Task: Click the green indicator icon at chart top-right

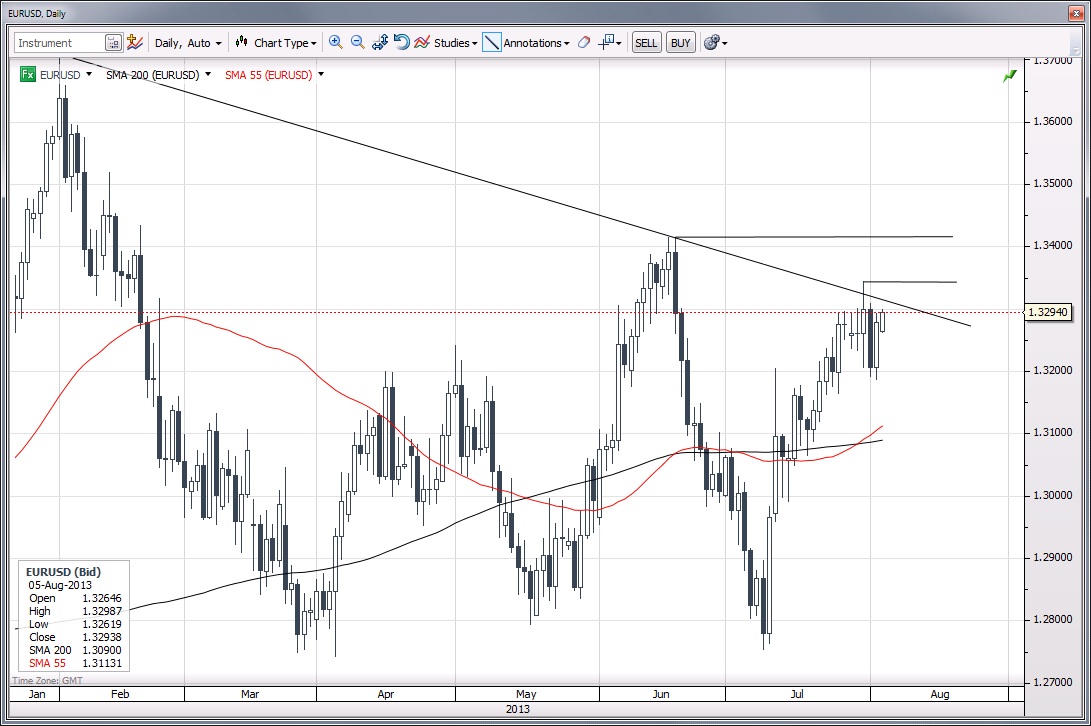Action: (x=1010, y=76)
